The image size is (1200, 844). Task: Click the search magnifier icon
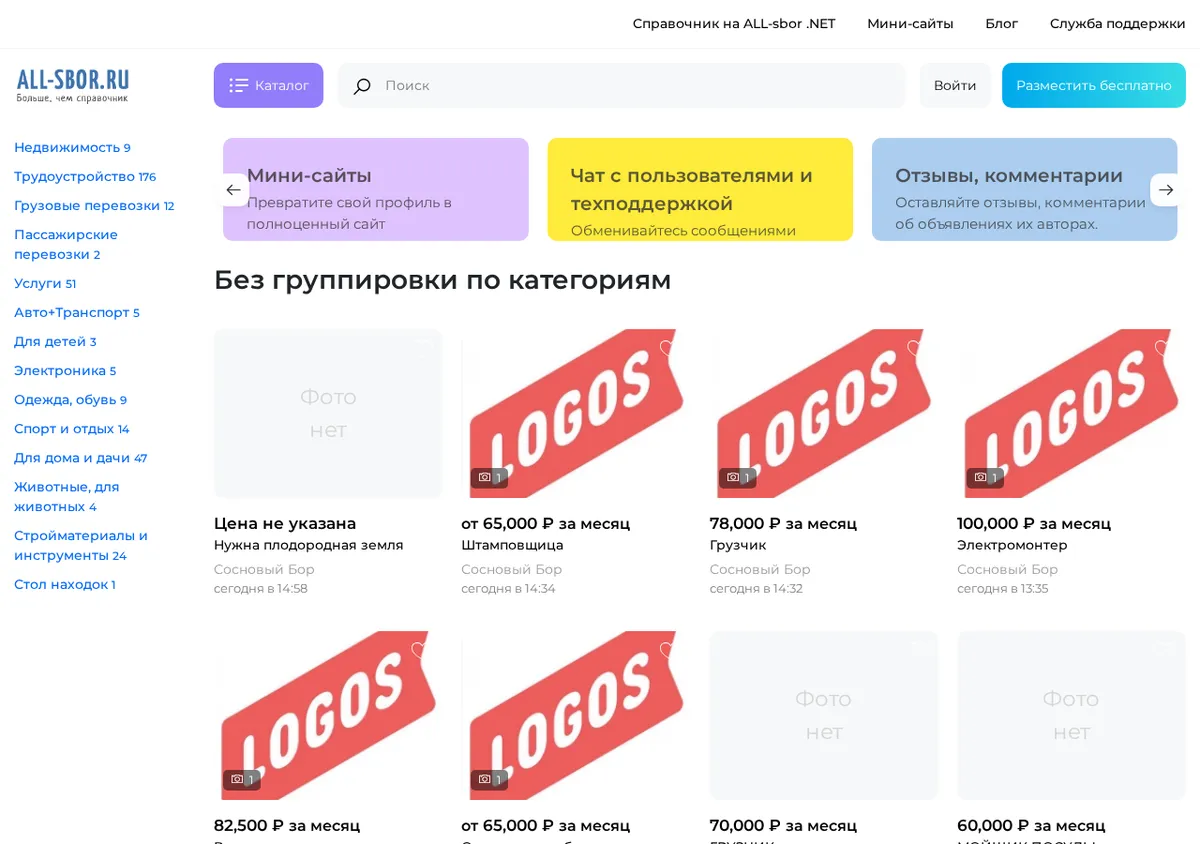tap(362, 86)
